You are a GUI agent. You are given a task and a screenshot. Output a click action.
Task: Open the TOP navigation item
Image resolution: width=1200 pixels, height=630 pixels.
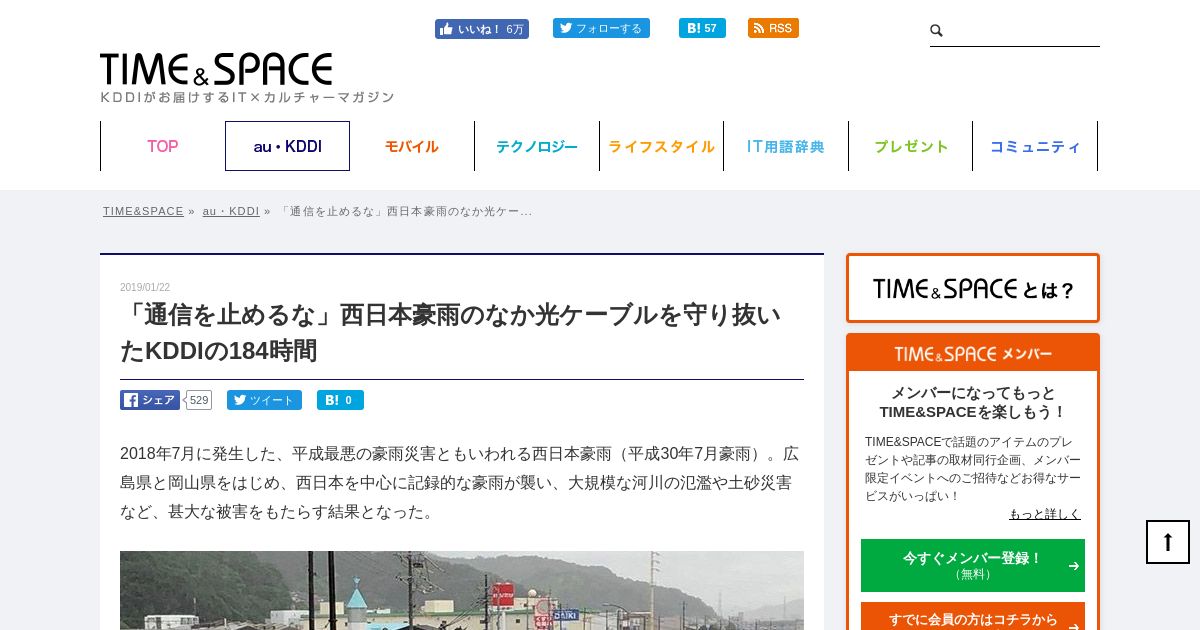coord(163,146)
